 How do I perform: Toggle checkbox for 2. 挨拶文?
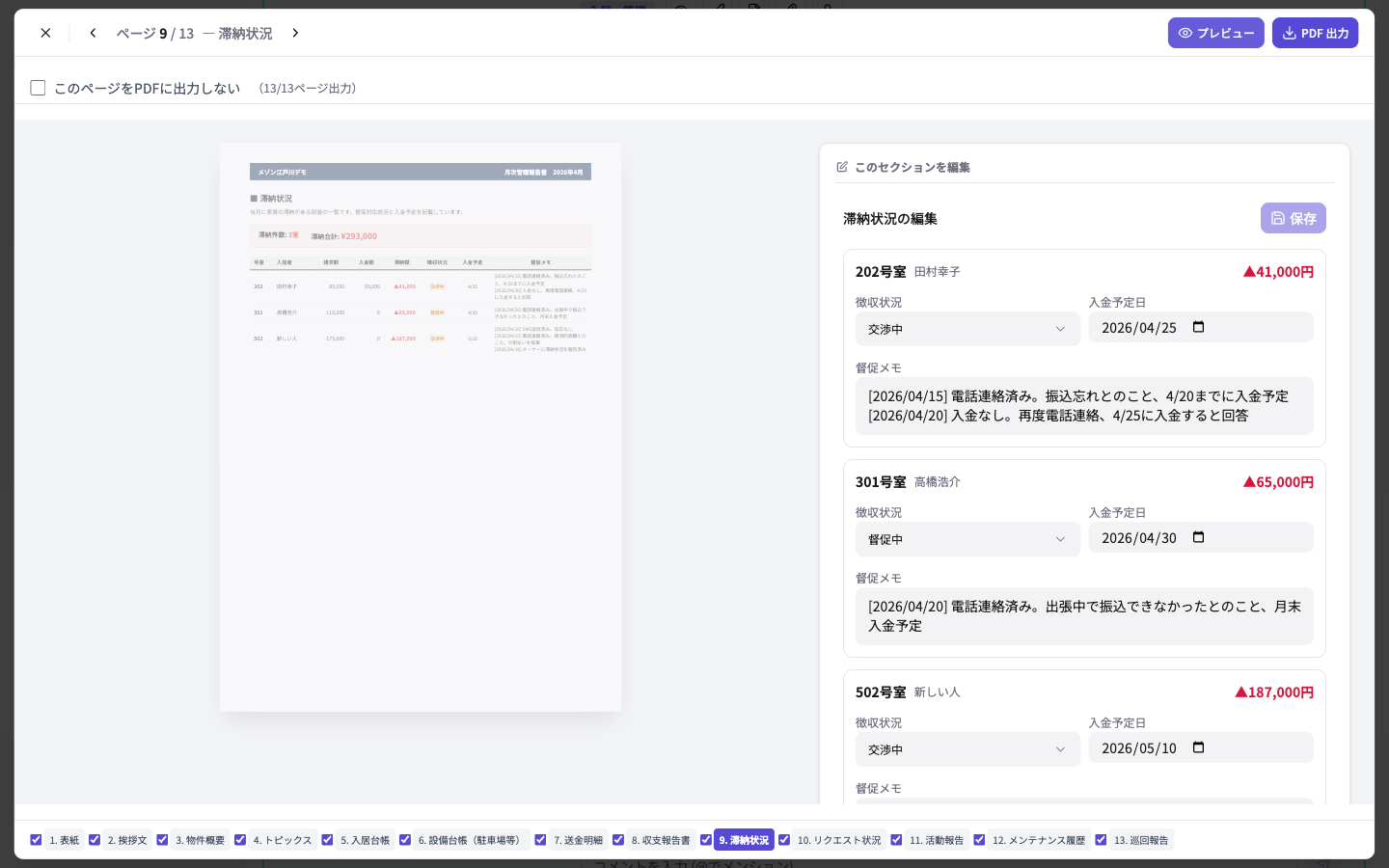coord(95,840)
